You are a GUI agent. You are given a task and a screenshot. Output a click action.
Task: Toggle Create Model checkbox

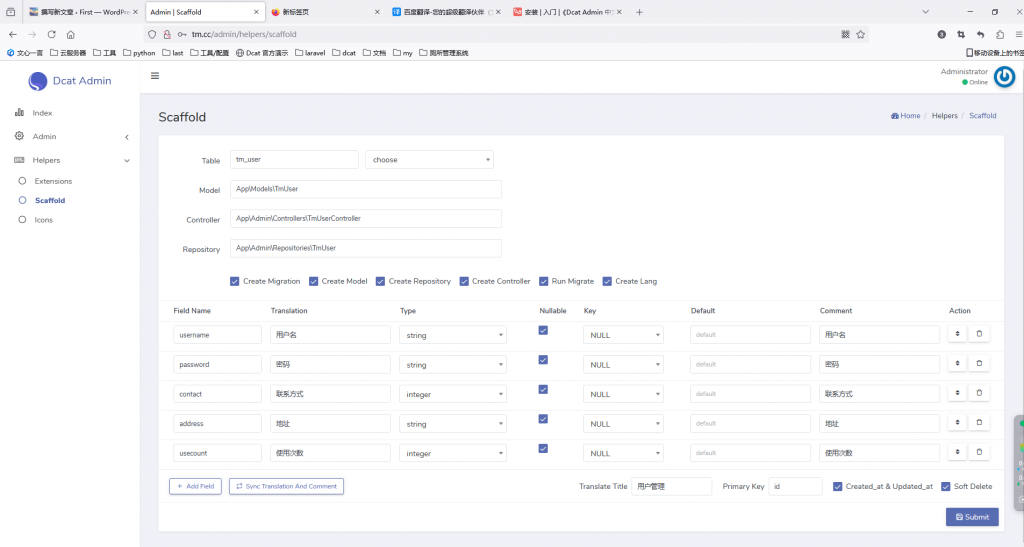click(x=313, y=281)
